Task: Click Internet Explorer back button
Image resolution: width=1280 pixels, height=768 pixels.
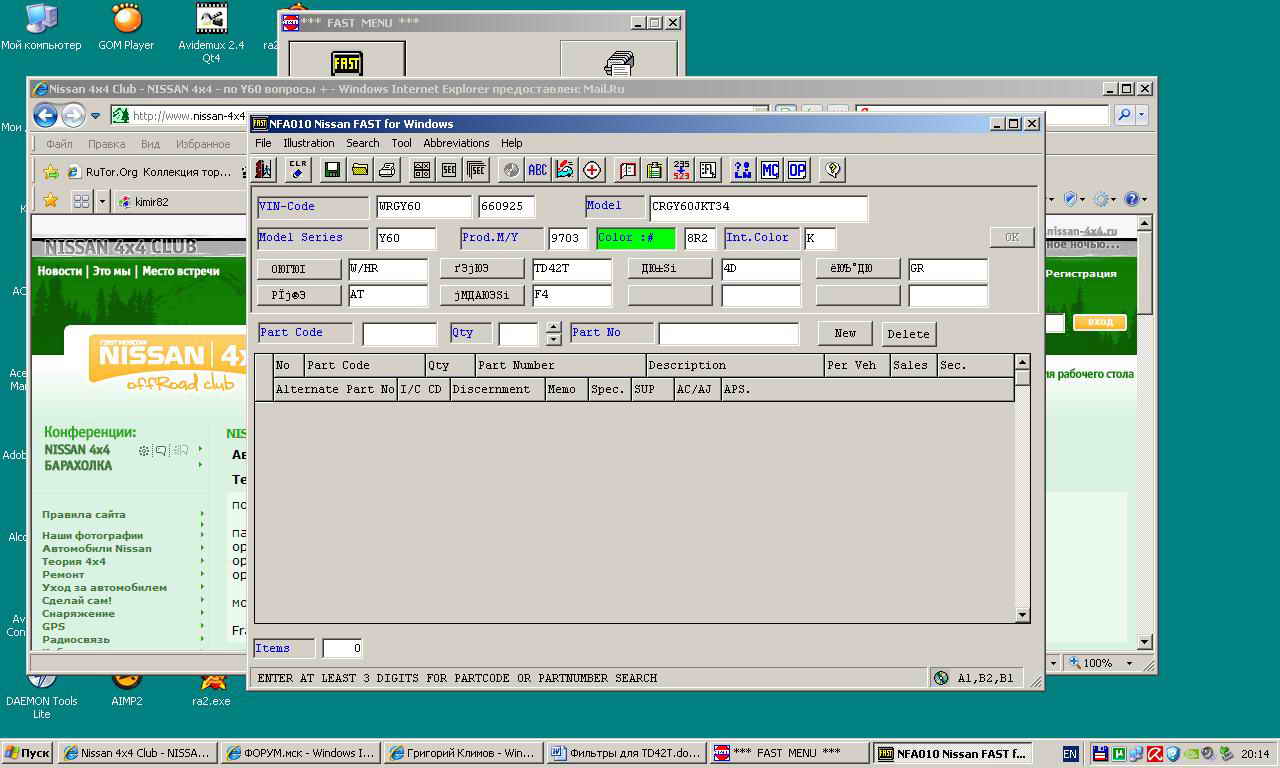Action: coord(46,115)
